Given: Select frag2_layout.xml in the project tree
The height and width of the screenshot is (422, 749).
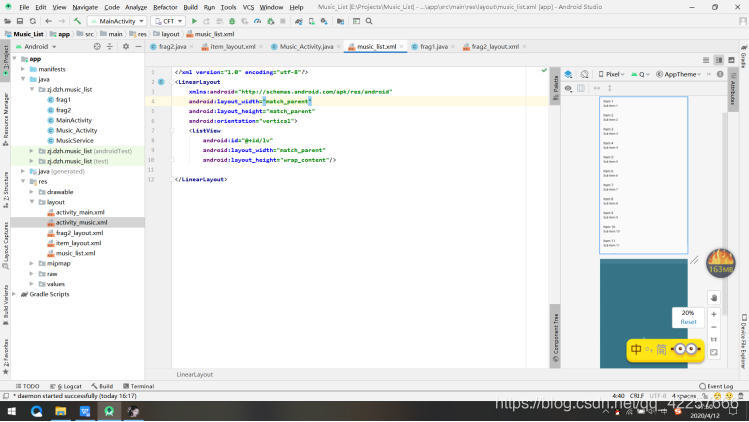Looking at the screenshot, I should tap(79, 233).
